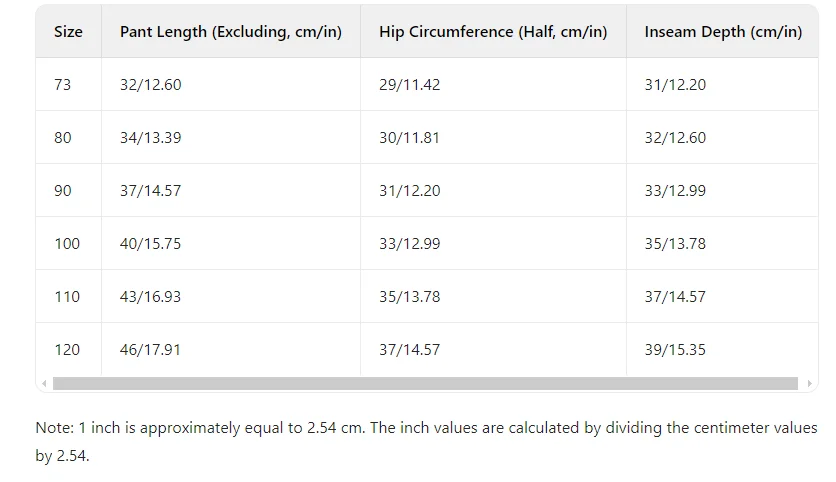Click the note about inch conversion
Viewport: 836px width, 482px height.
pyautogui.click(x=426, y=441)
